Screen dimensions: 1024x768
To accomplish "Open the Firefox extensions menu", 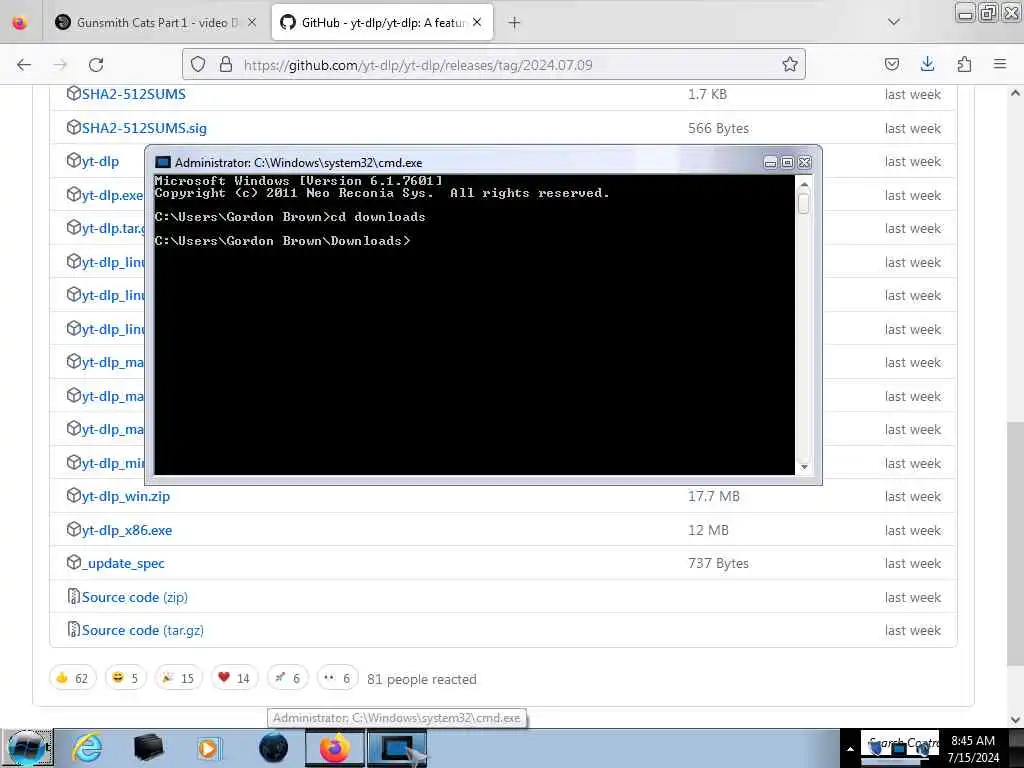I will coord(964,65).
